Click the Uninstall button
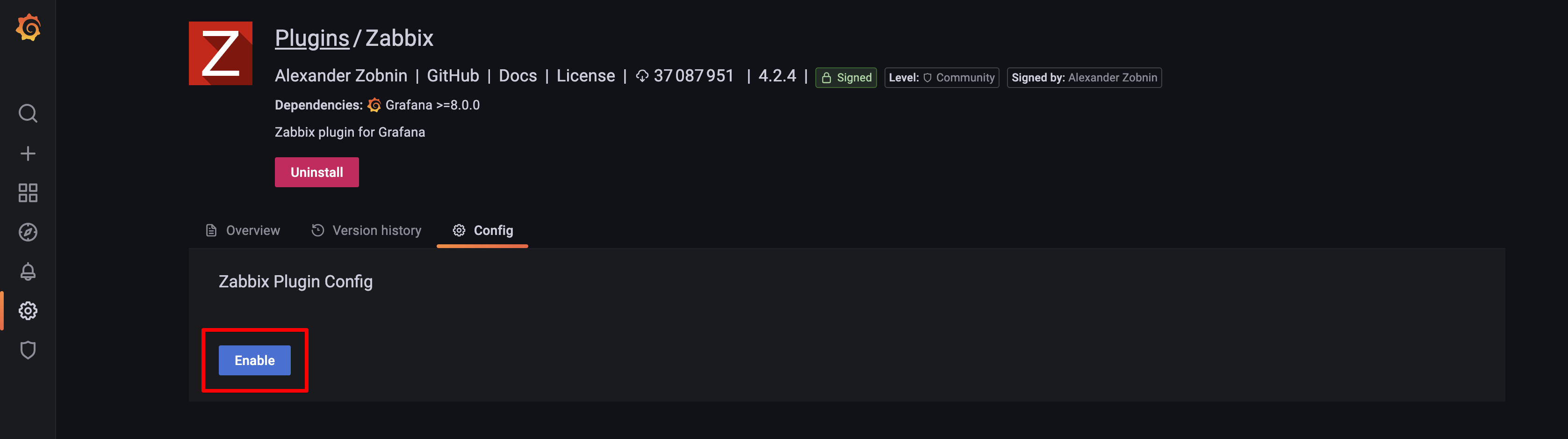 (x=316, y=173)
